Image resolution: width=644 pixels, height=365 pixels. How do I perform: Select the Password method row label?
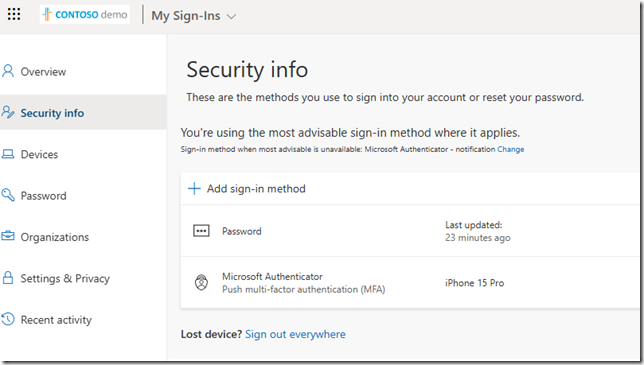242,232
